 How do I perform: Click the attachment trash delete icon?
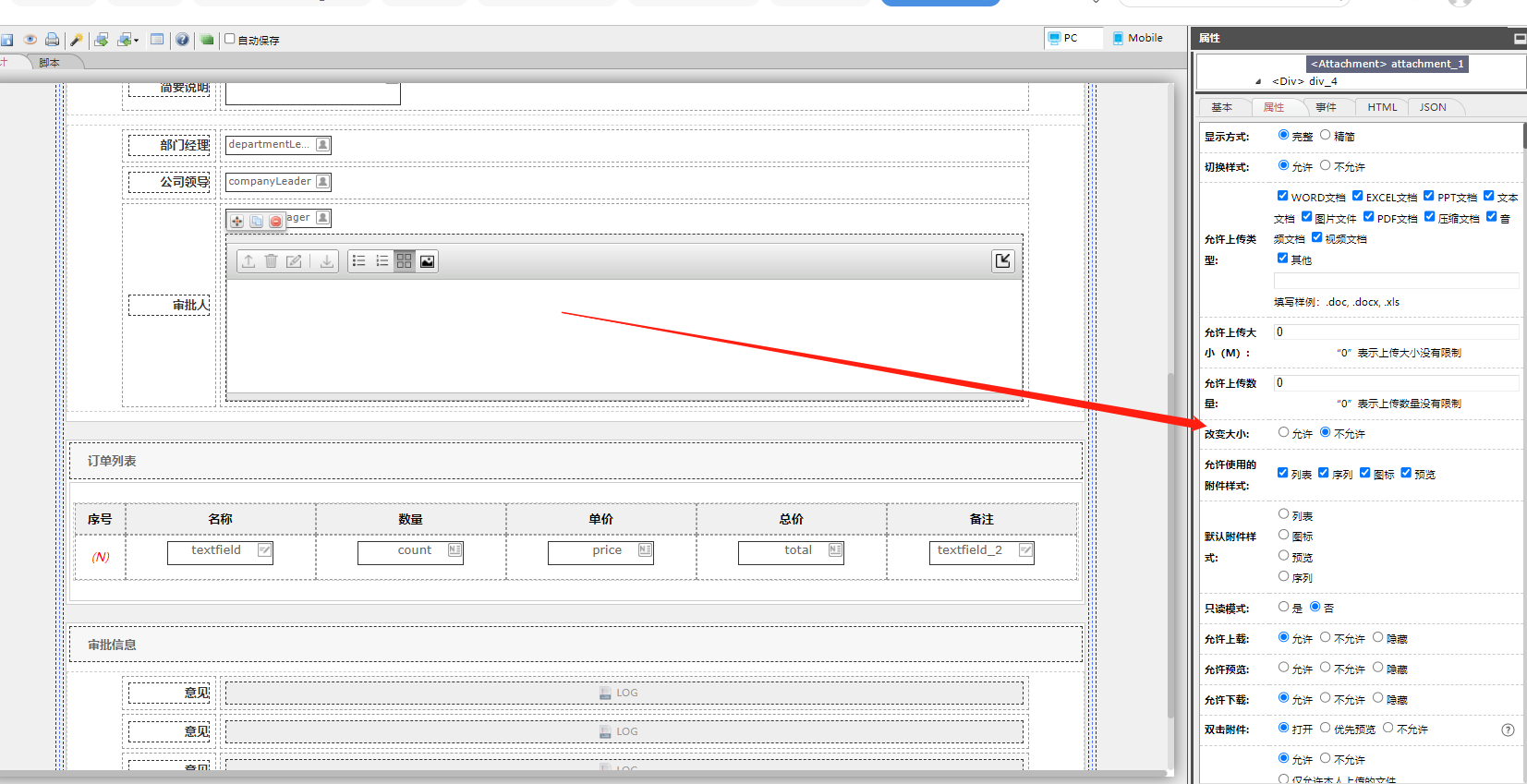click(x=271, y=261)
